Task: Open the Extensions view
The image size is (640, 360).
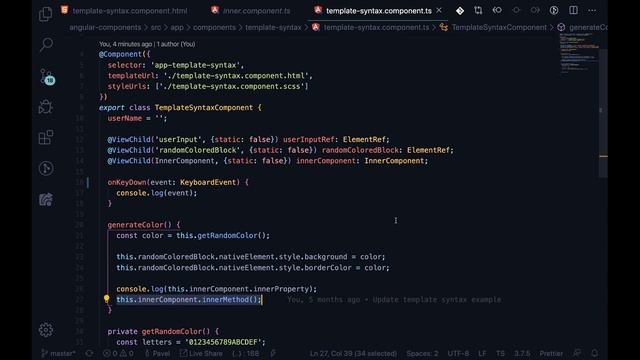Action: click(46, 137)
